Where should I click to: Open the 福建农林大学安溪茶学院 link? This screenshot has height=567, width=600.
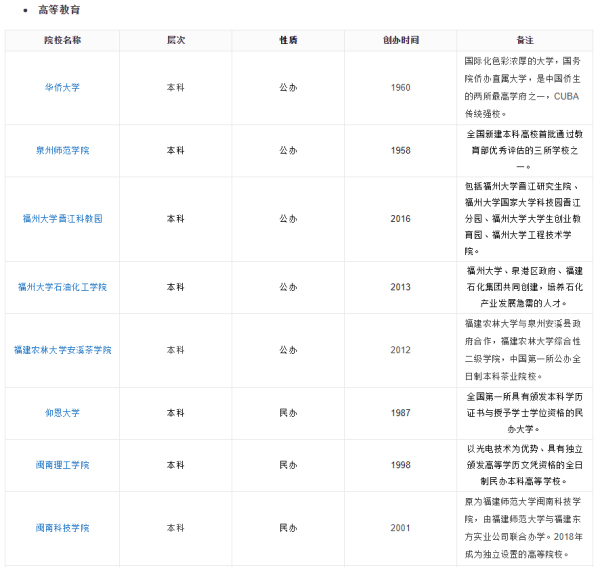pos(62,350)
